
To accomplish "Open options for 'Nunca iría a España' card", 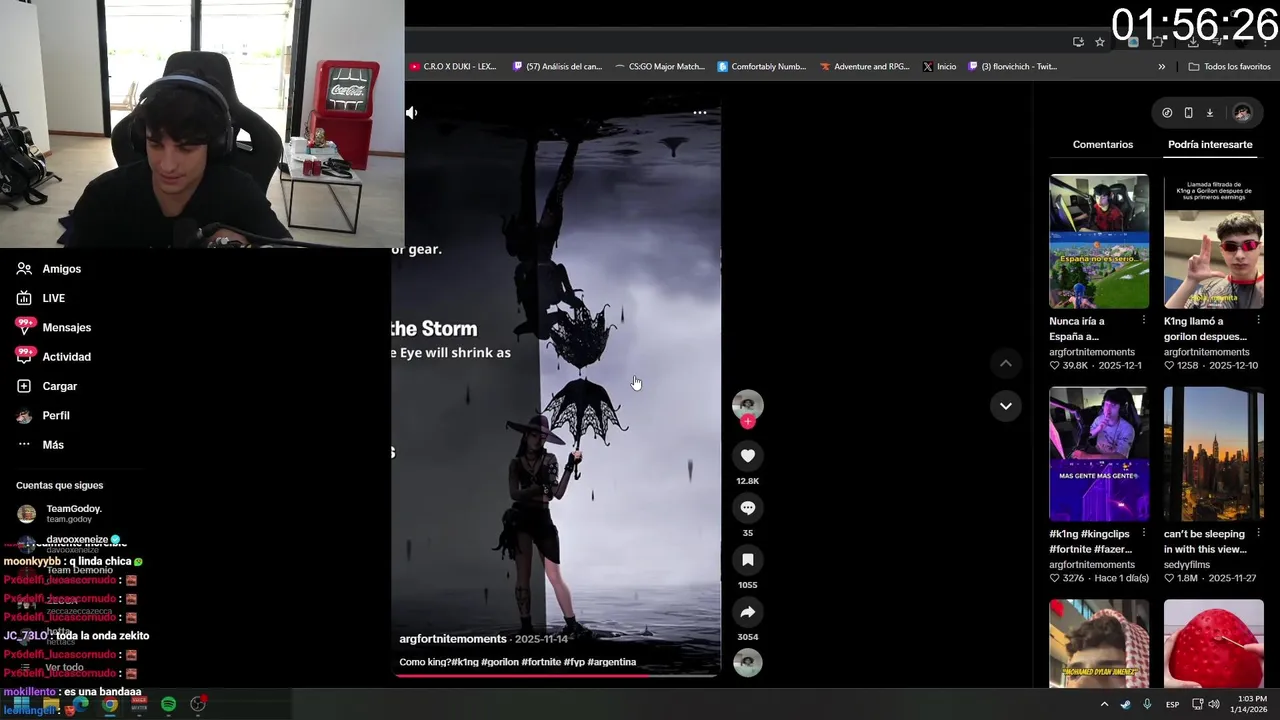I will click(1143, 321).
